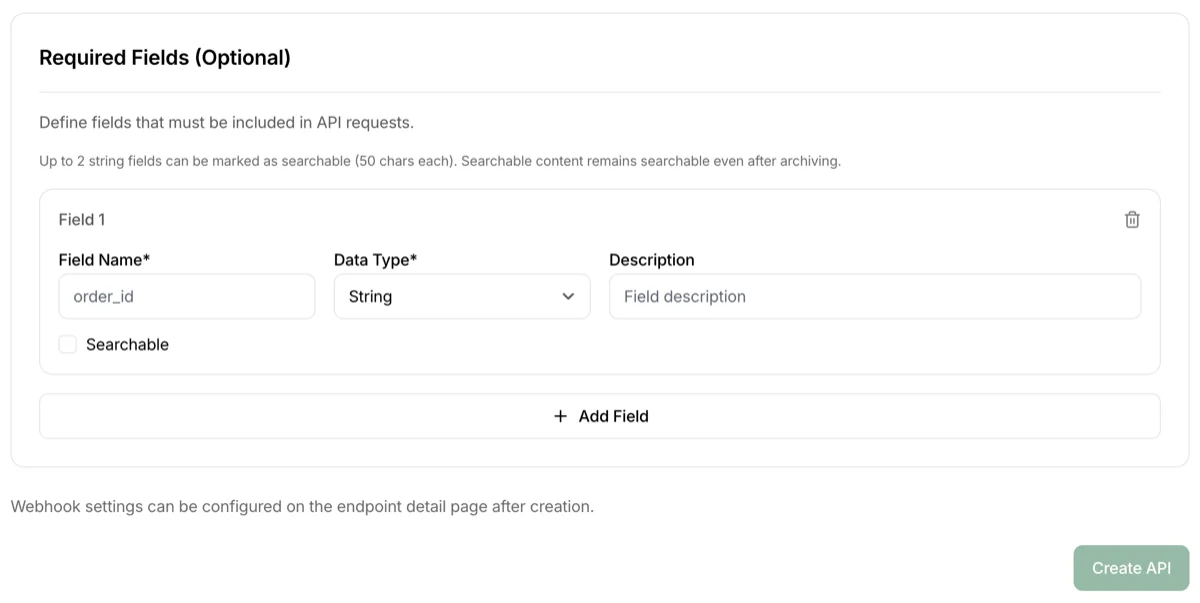Click the Add Field row at the bottom
This screenshot has width=1200, height=603.
click(x=600, y=416)
